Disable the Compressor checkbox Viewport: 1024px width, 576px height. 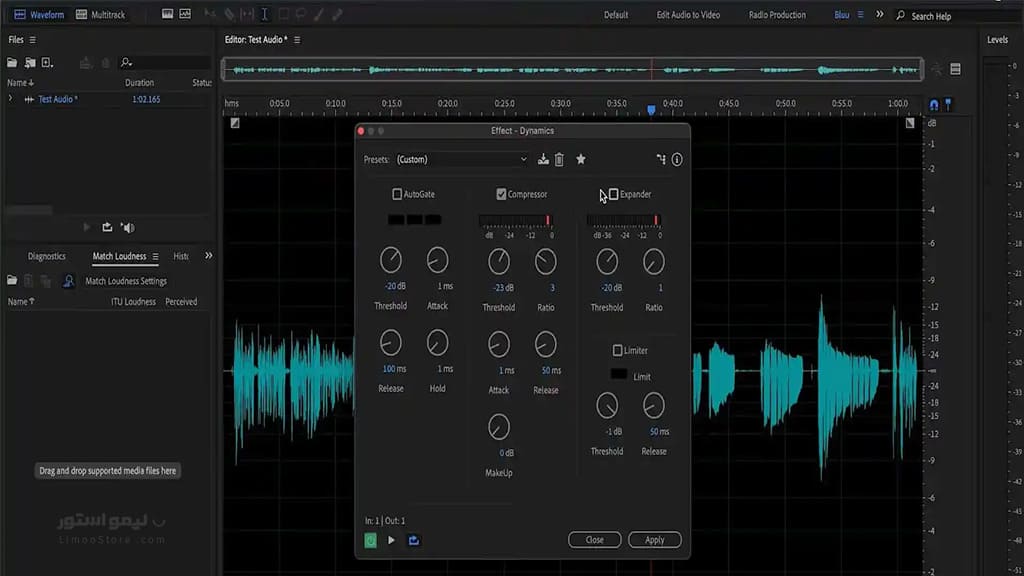pyautogui.click(x=501, y=194)
